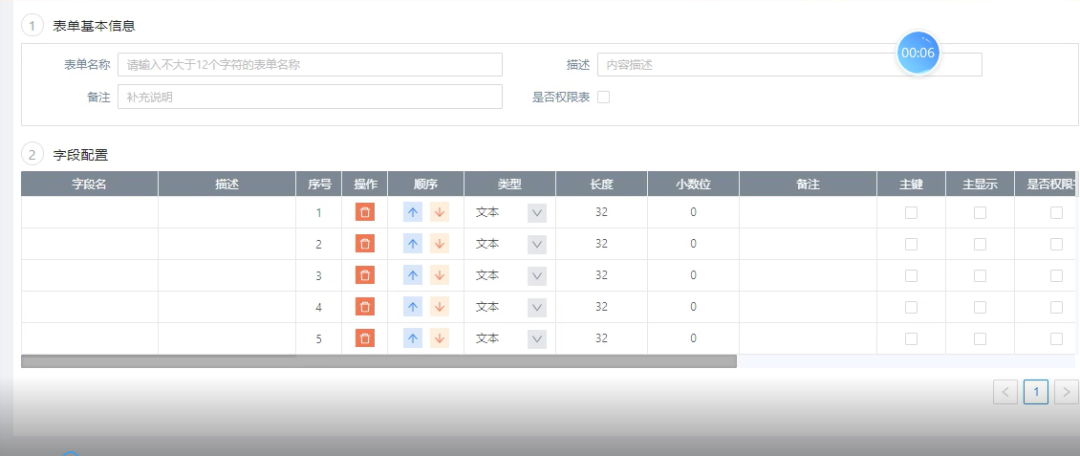Click the 描述 cell in row 4

(227, 307)
